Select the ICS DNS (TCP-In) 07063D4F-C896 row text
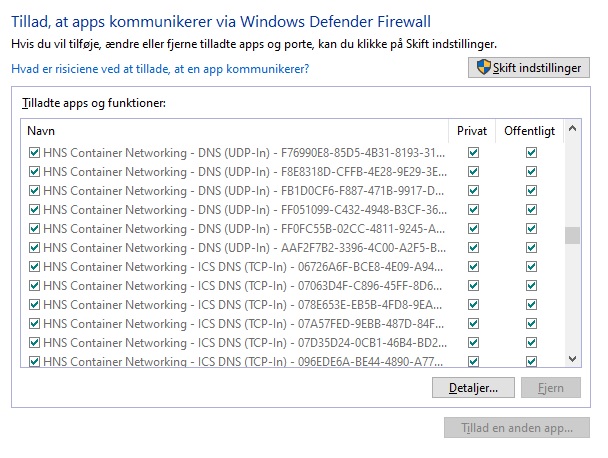608x458 pixels. tap(242, 286)
